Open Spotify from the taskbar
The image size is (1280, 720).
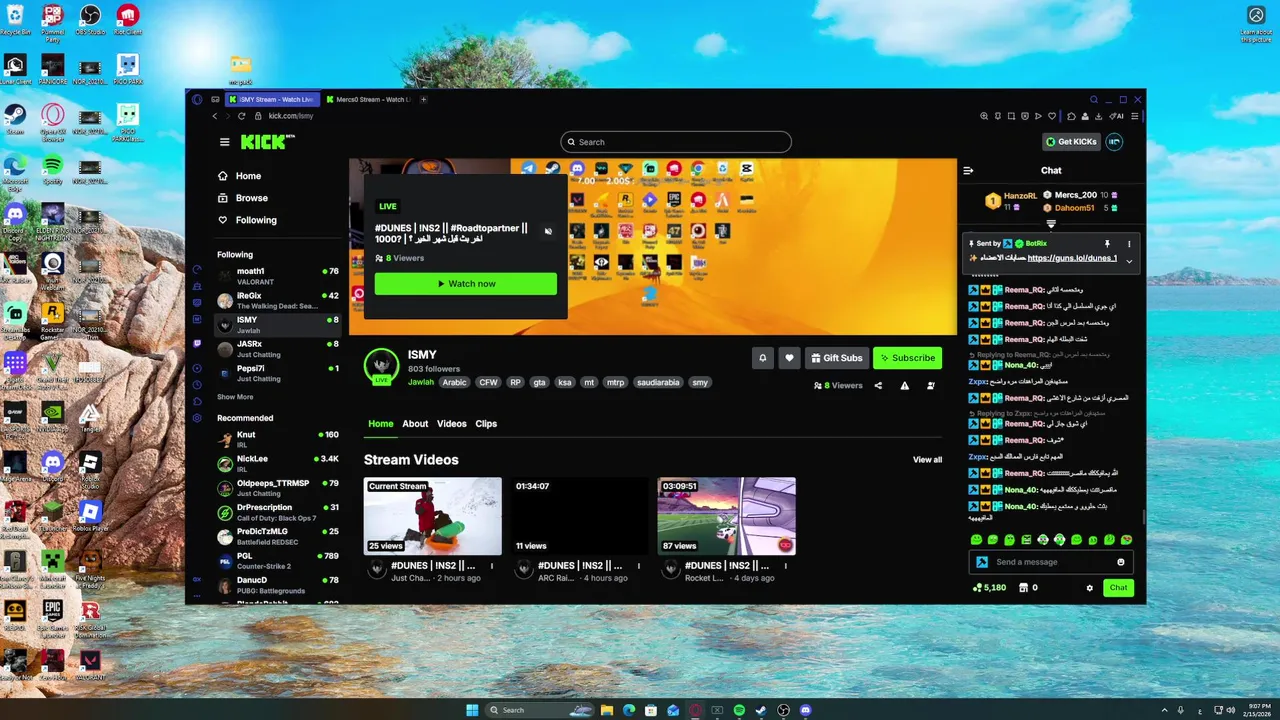click(x=739, y=710)
